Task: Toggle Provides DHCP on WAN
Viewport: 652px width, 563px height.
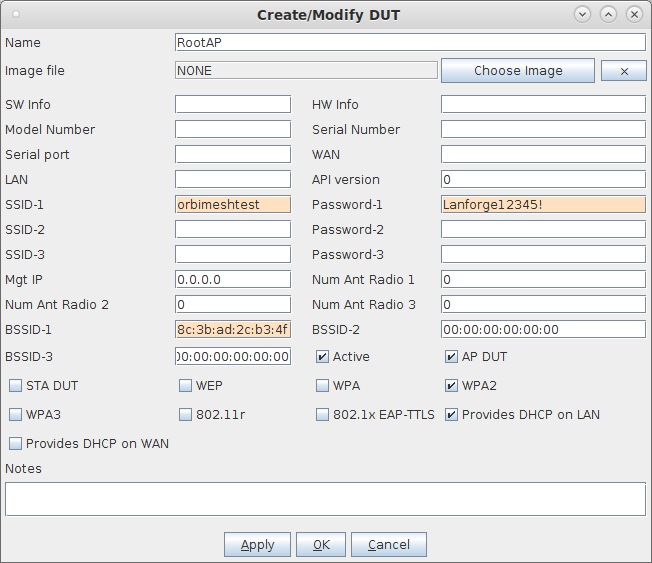Action: [16, 444]
